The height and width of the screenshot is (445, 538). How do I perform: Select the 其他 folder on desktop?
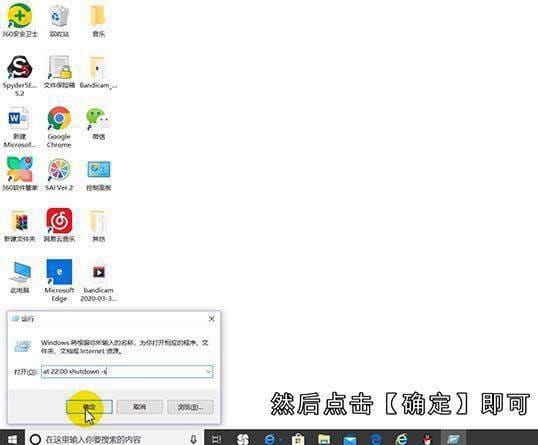click(98, 226)
